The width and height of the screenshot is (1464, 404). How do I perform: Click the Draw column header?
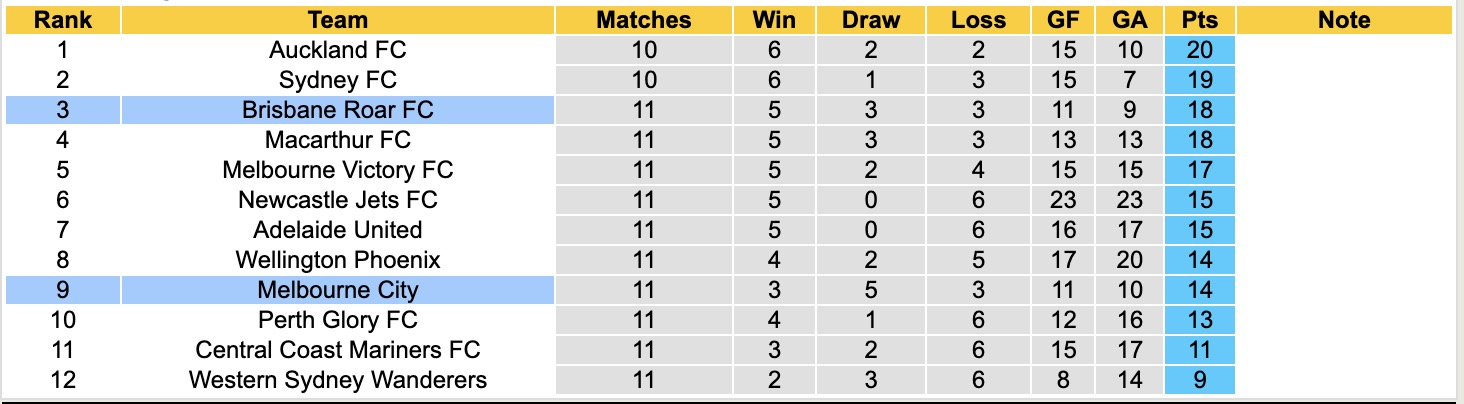(871, 20)
